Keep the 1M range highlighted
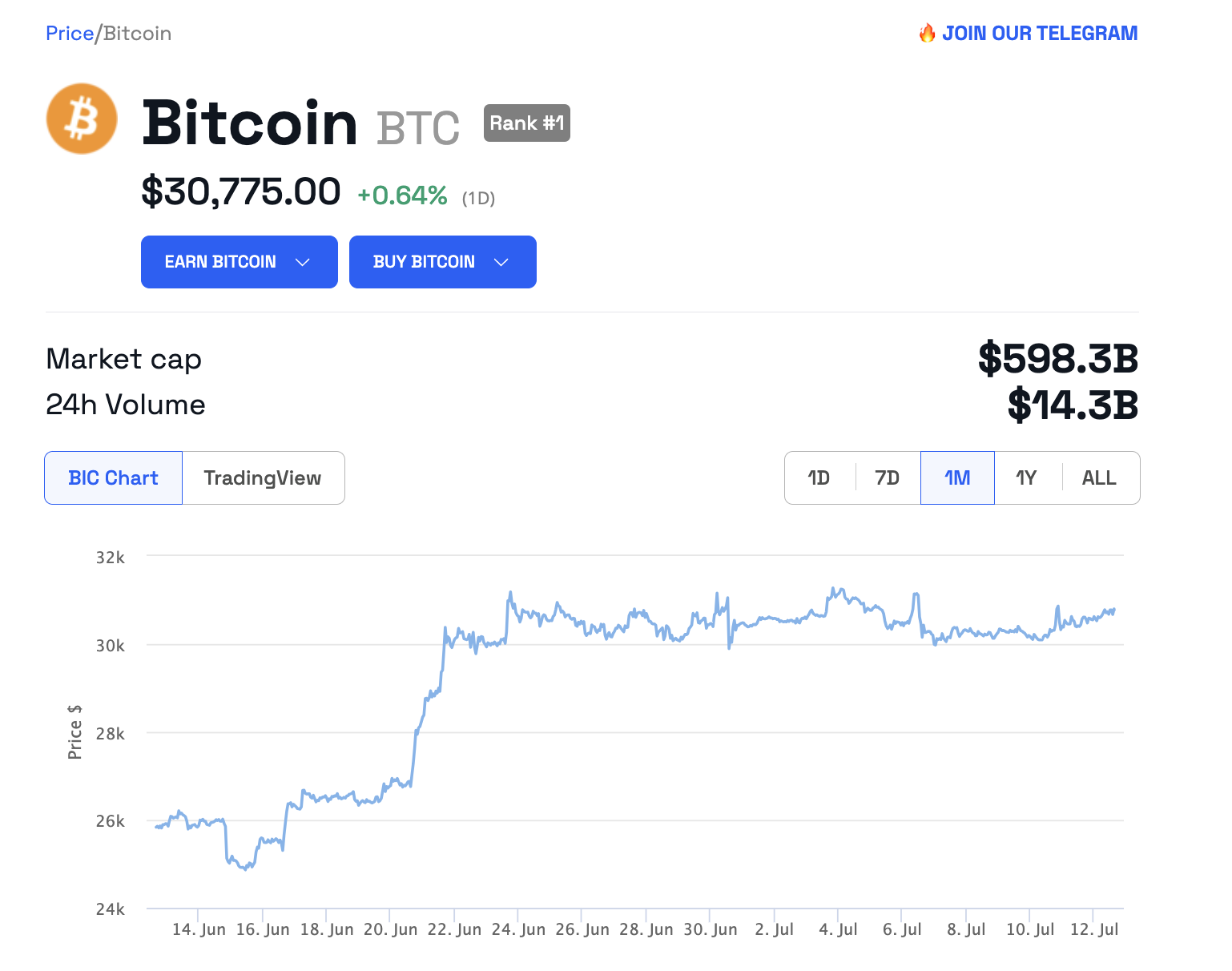The image size is (1232, 971). click(956, 477)
